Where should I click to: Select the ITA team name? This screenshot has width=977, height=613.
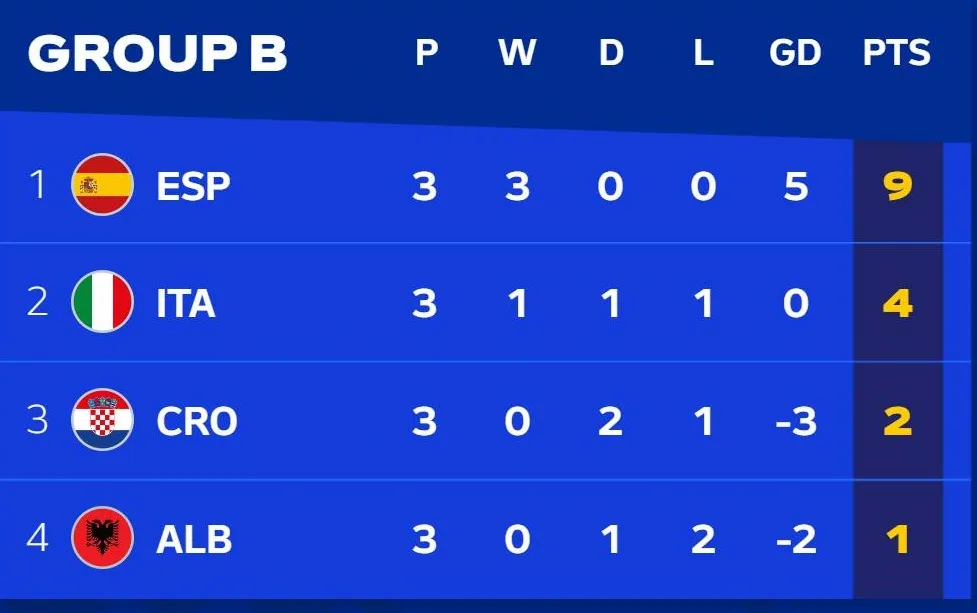(186, 303)
